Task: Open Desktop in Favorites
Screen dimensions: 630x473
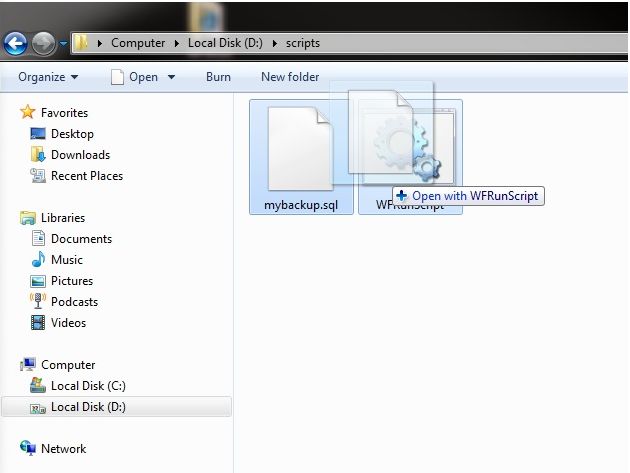Action: point(72,134)
